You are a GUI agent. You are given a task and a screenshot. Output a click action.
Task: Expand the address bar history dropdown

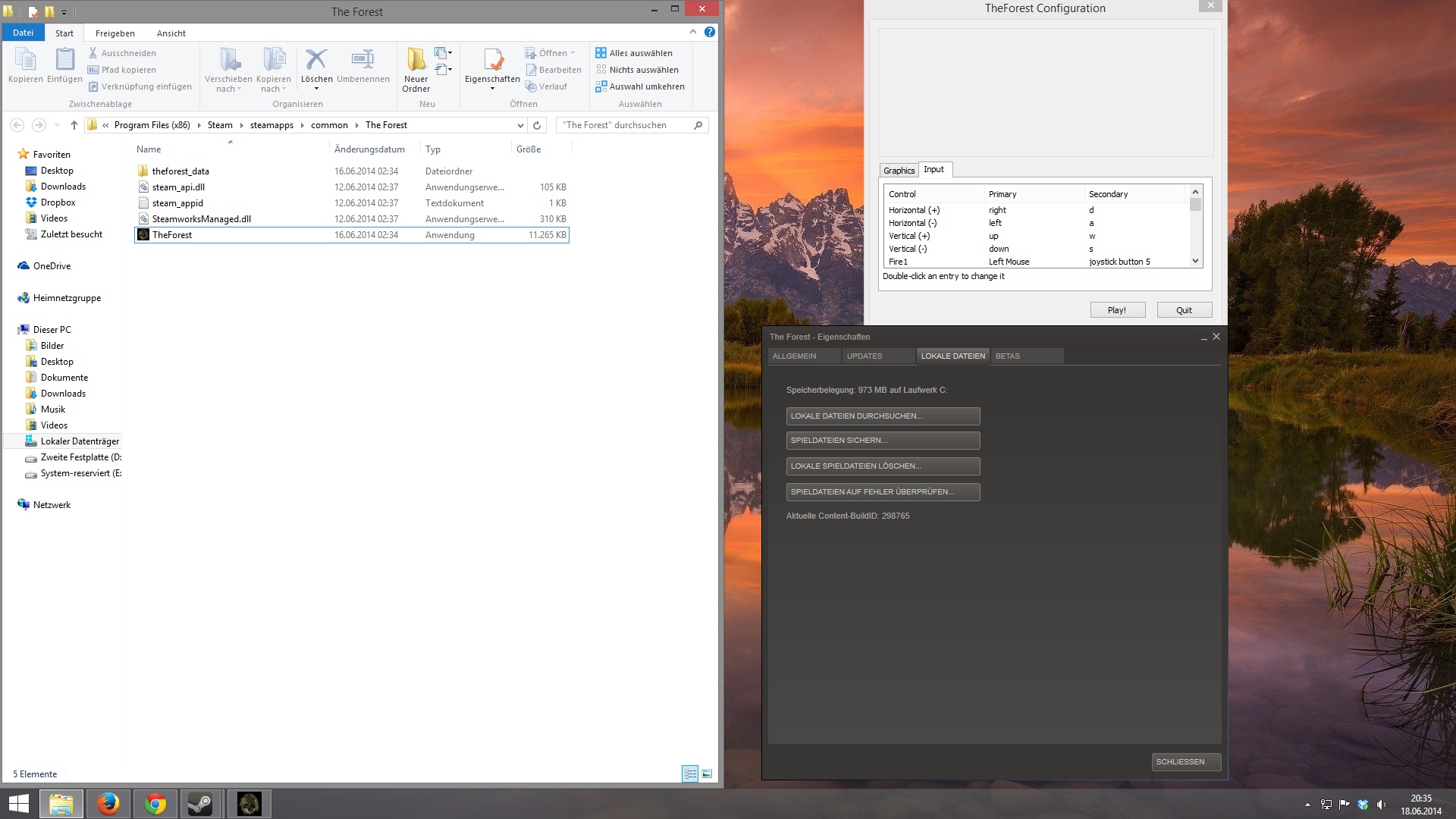tap(520, 125)
